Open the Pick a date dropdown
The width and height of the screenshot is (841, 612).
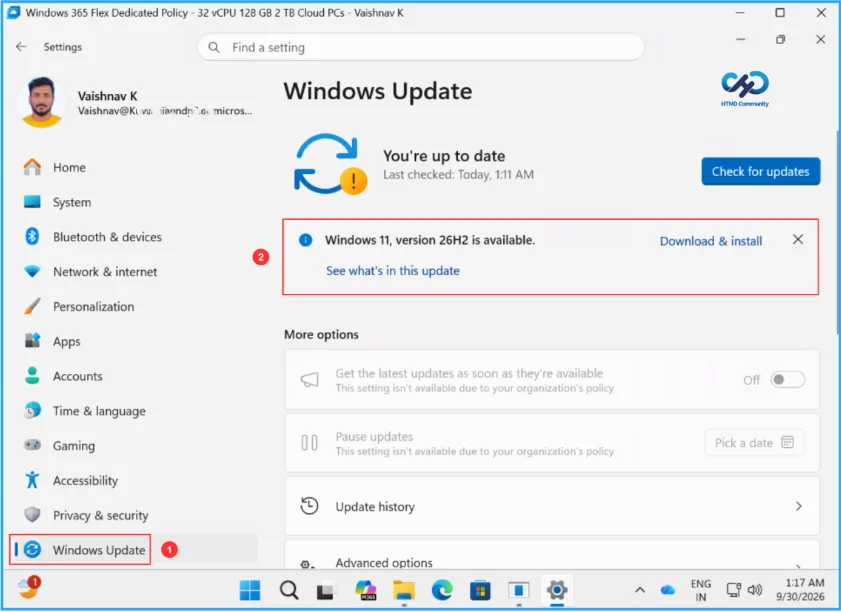[755, 443]
